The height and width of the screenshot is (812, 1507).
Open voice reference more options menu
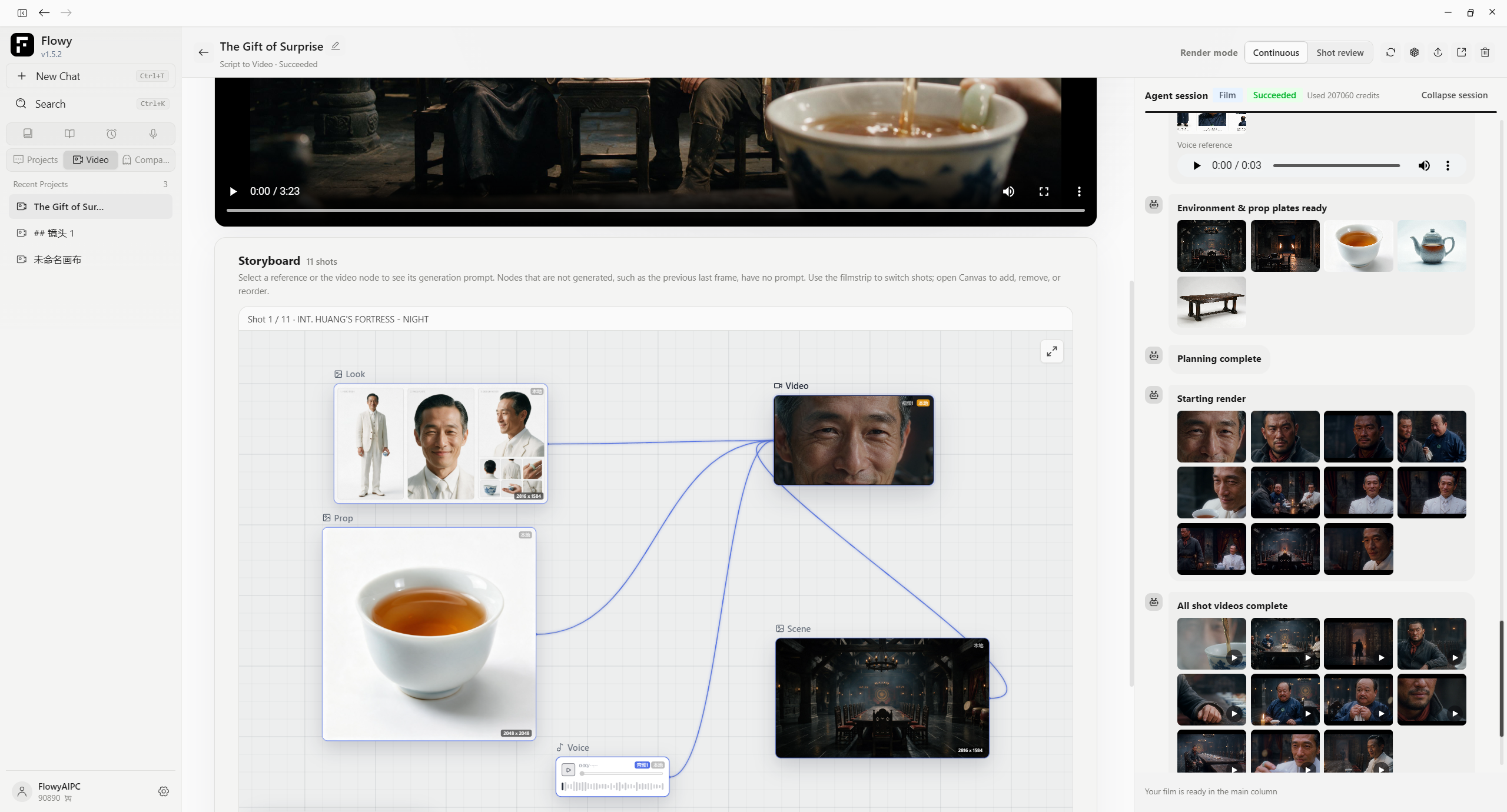(1448, 165)
